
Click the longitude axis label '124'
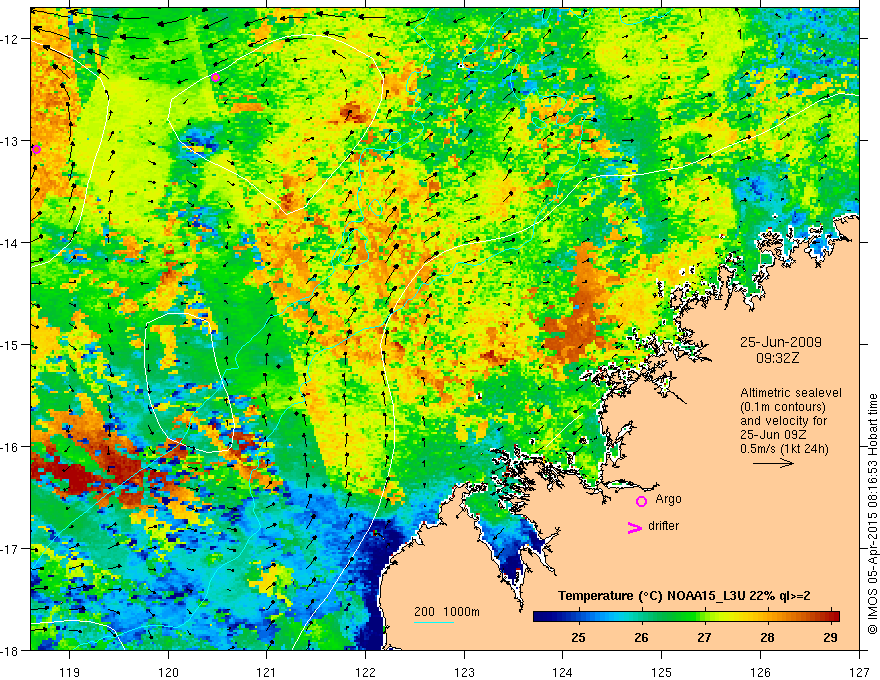coord(563,673)
